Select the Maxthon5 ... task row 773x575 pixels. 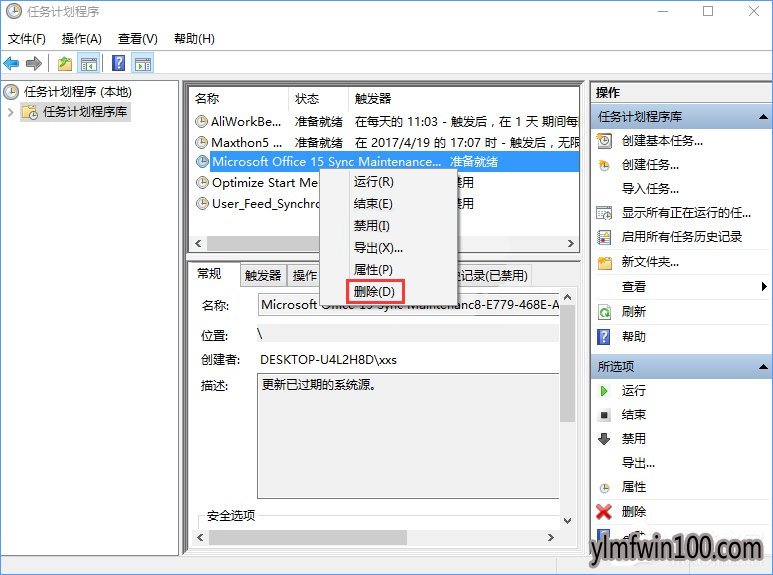385,143
